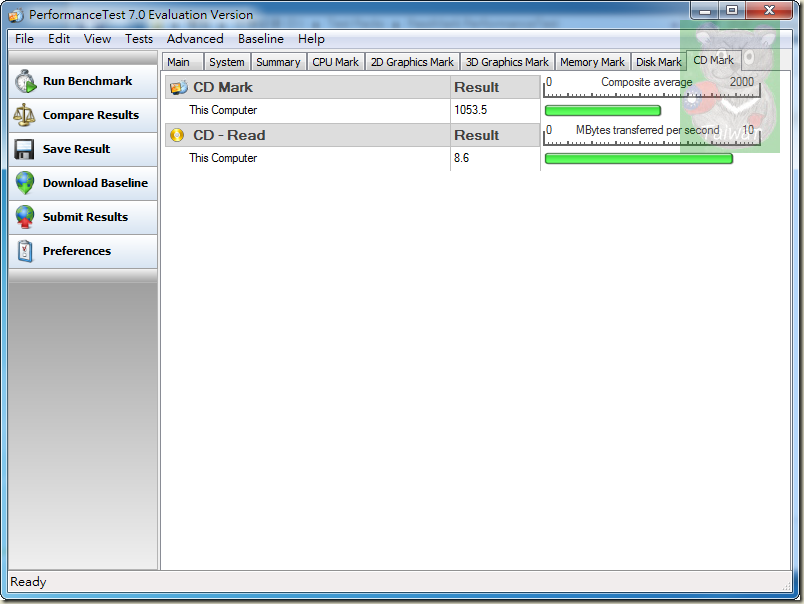
Task: Switch to the Disk Mark tab
Action: click(658, 62)
